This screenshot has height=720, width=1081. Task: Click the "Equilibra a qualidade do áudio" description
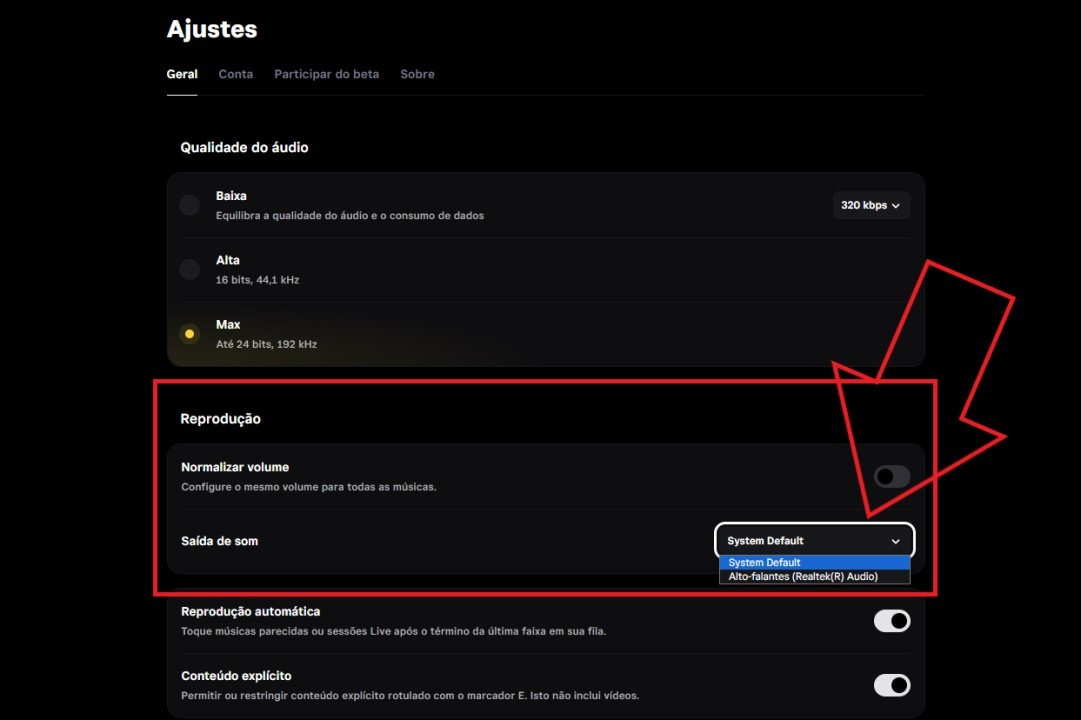[x=349, y=215]
